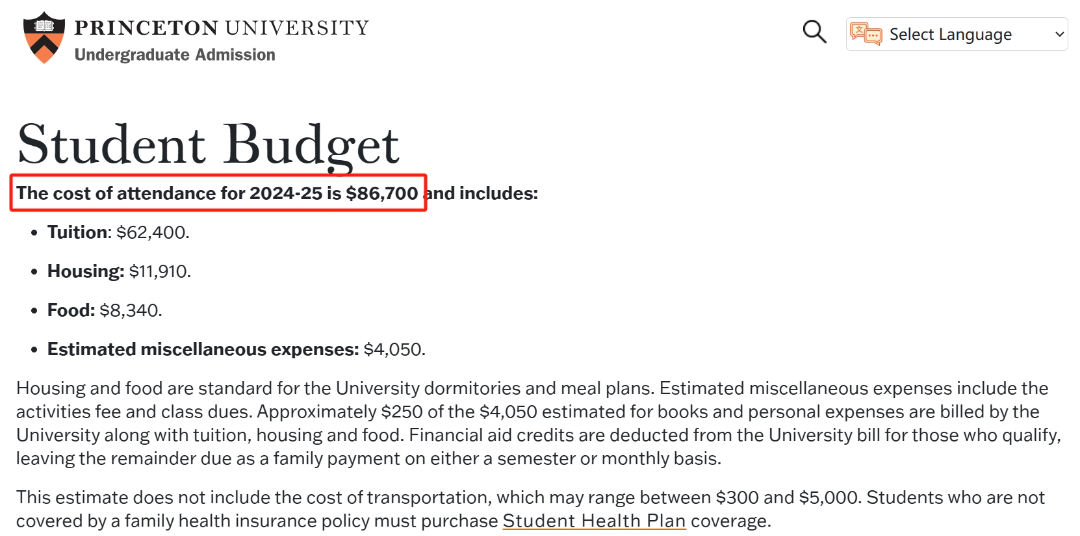
Task: Open the search magnifying glass
Action: coord(815,32)
